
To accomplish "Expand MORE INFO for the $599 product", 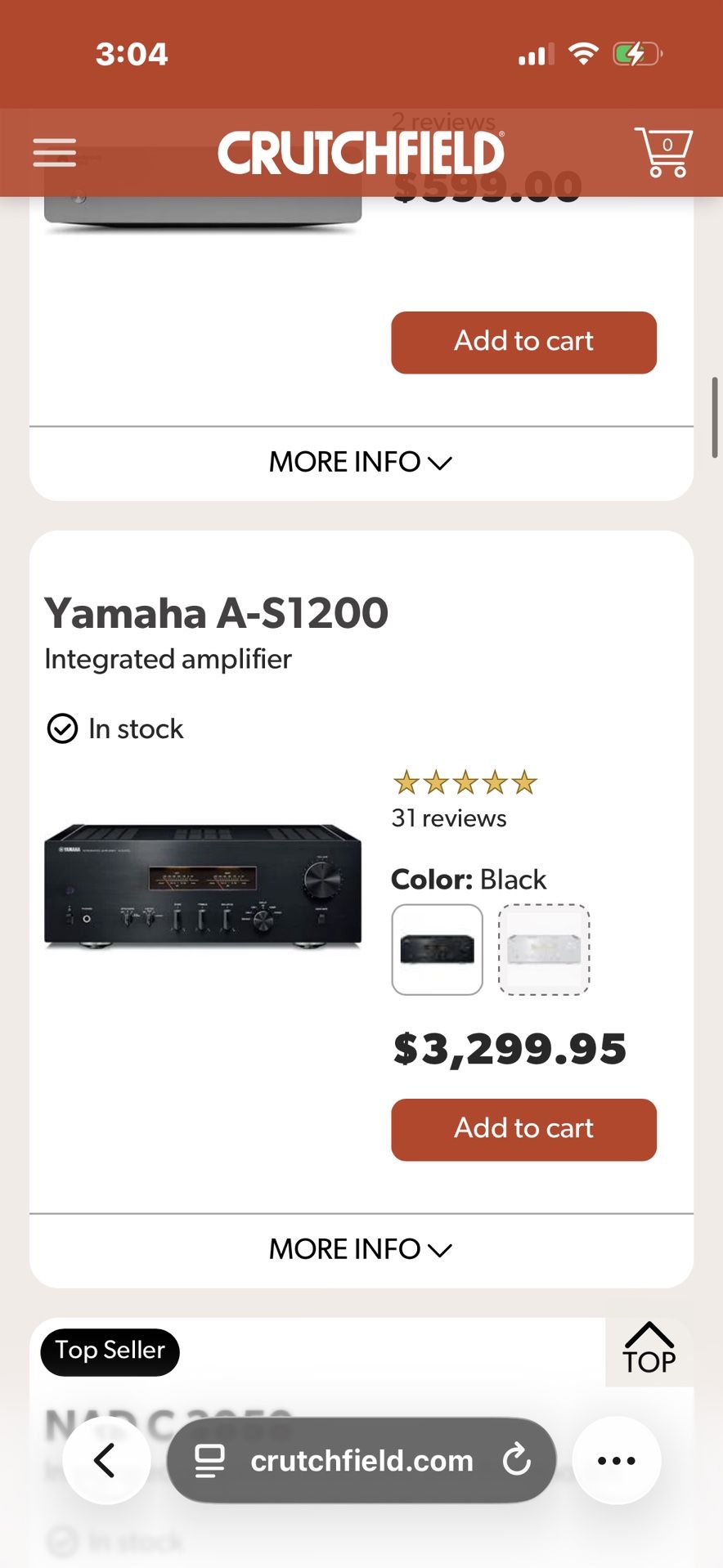I will (360, 462).
